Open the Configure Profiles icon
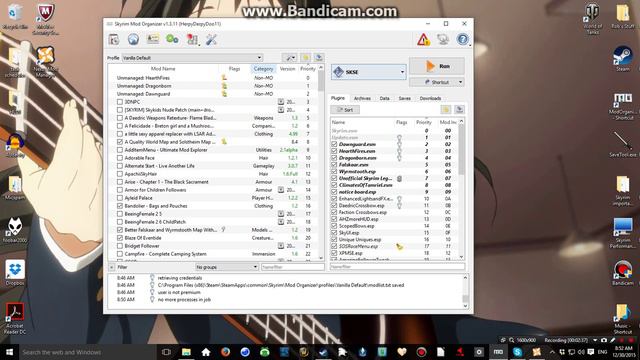 tap(153, 39)
